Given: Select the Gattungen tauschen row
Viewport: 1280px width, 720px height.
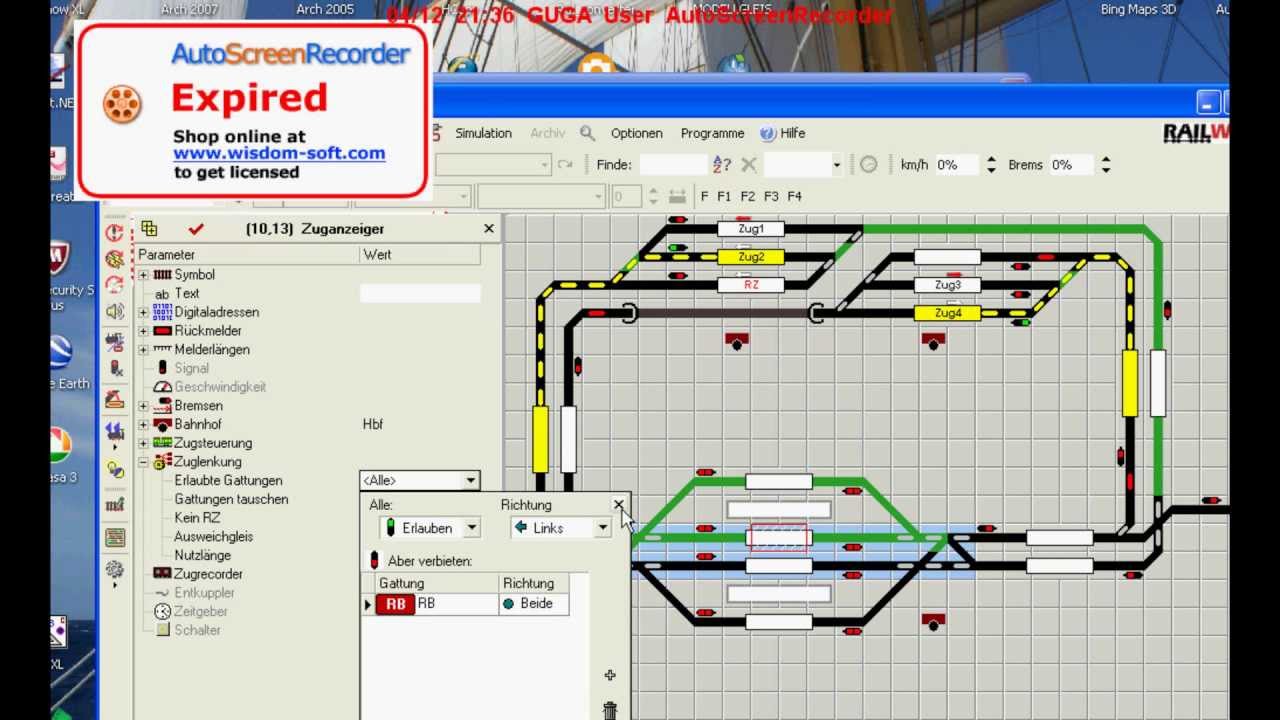Looking at the screenshot, I should tap(231, 499).
